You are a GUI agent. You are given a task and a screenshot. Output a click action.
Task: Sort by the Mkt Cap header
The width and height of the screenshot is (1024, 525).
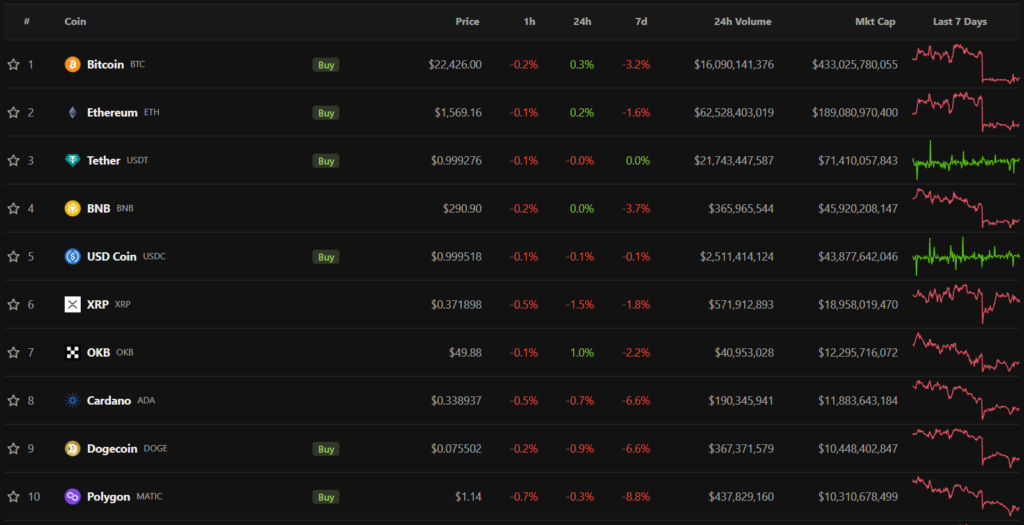click(x=875, y=22)
